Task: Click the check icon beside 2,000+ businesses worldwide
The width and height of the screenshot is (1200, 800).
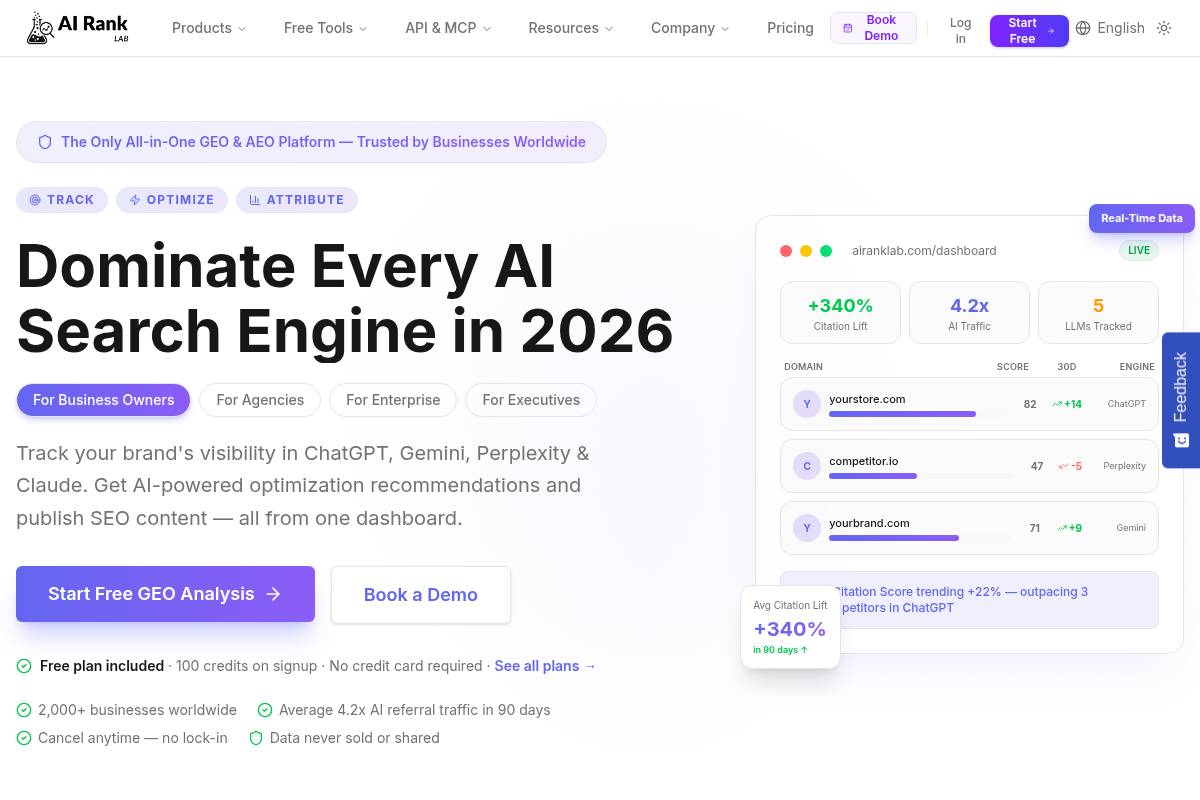Action: 24,710
